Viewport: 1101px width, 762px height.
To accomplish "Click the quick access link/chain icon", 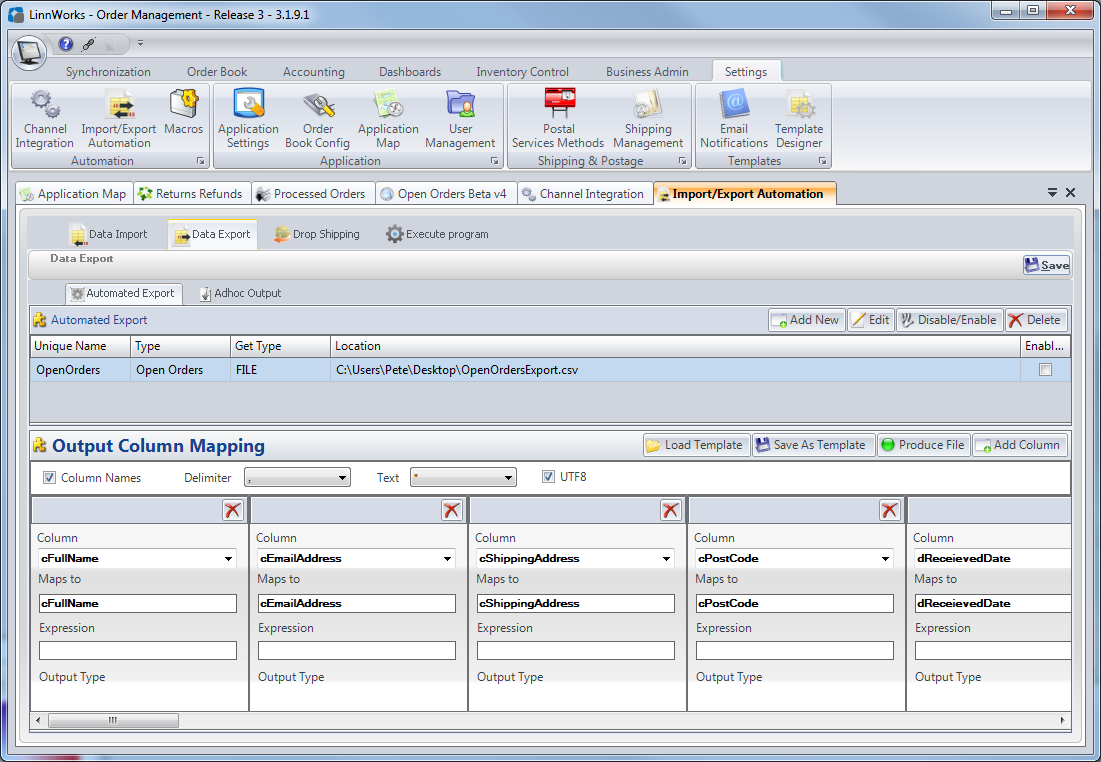I will [88, 44].
